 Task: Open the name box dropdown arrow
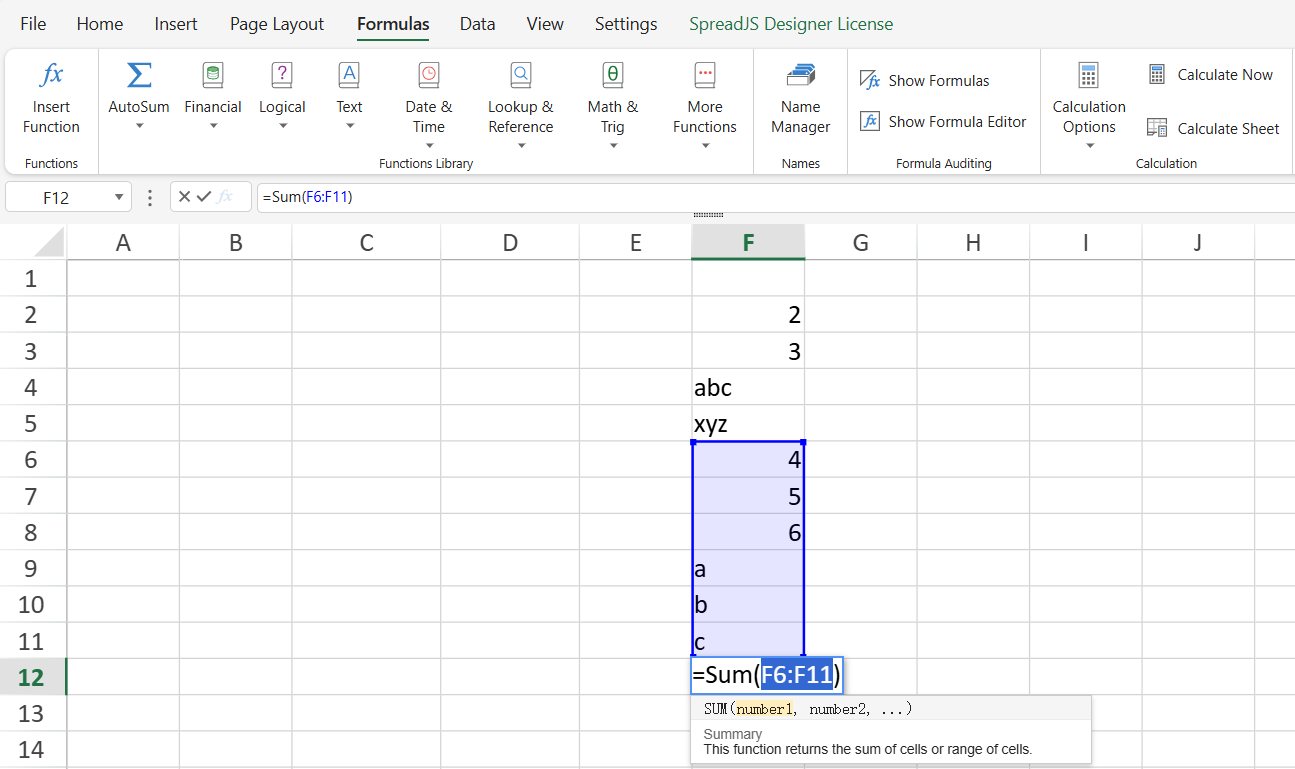(x=119, y=197)
